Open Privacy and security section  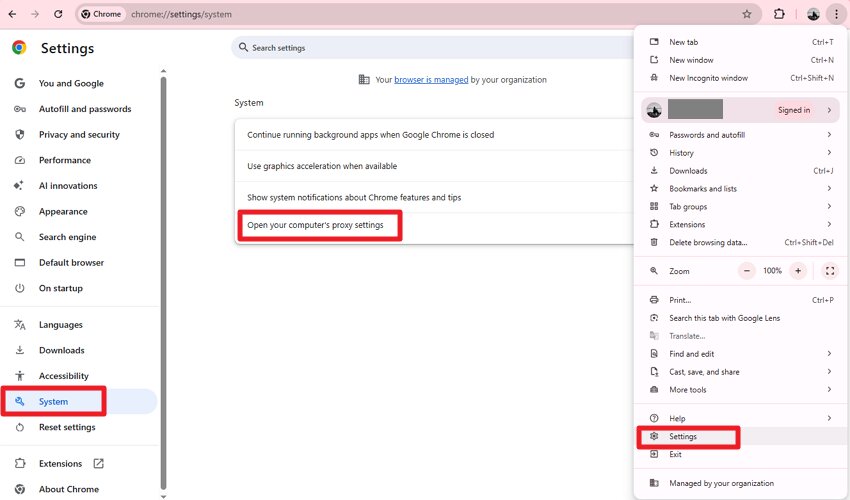pyautogui.click(x=80, y=134)
